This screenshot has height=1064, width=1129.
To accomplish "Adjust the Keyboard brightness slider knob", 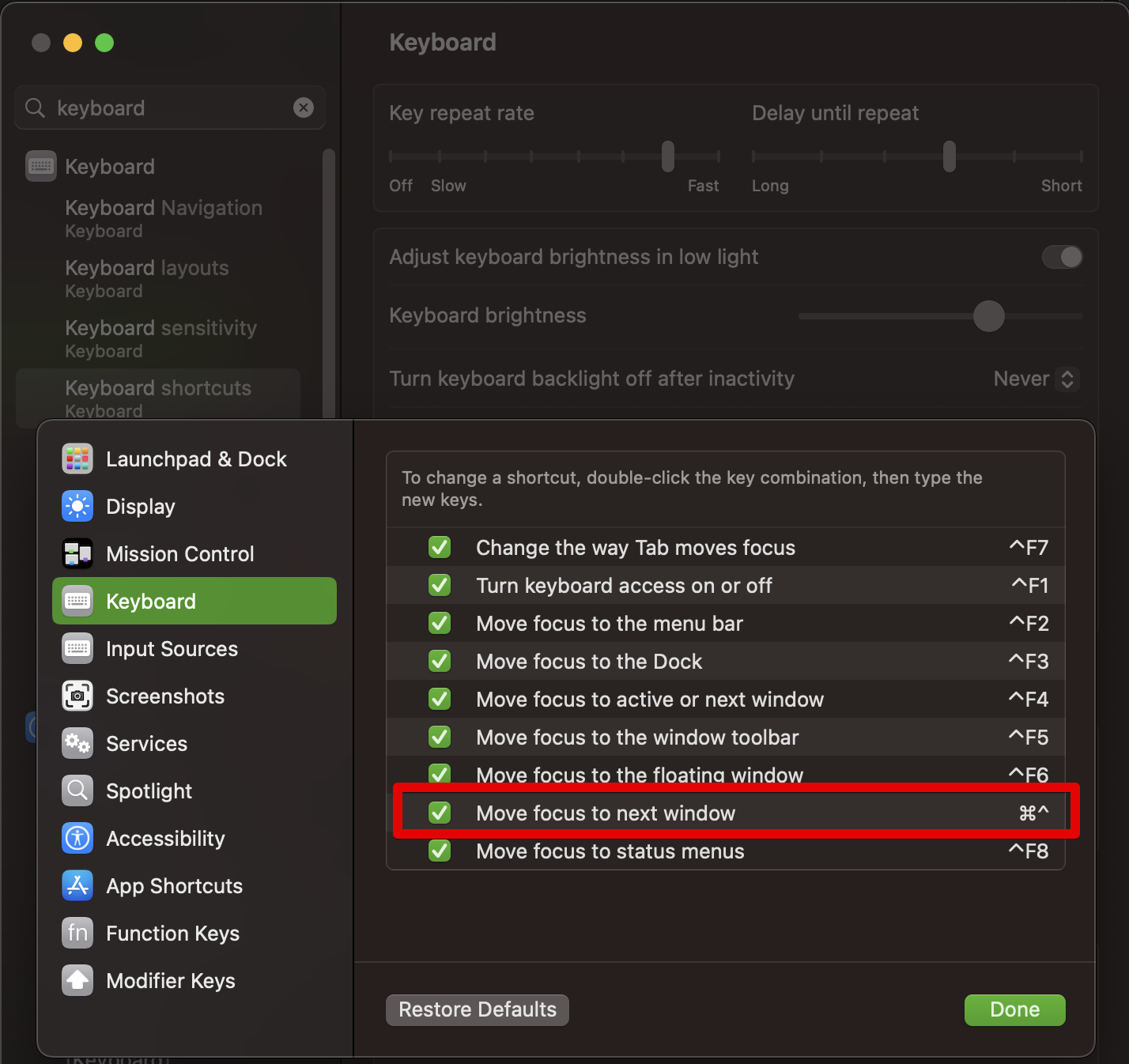I will (988, 316).
